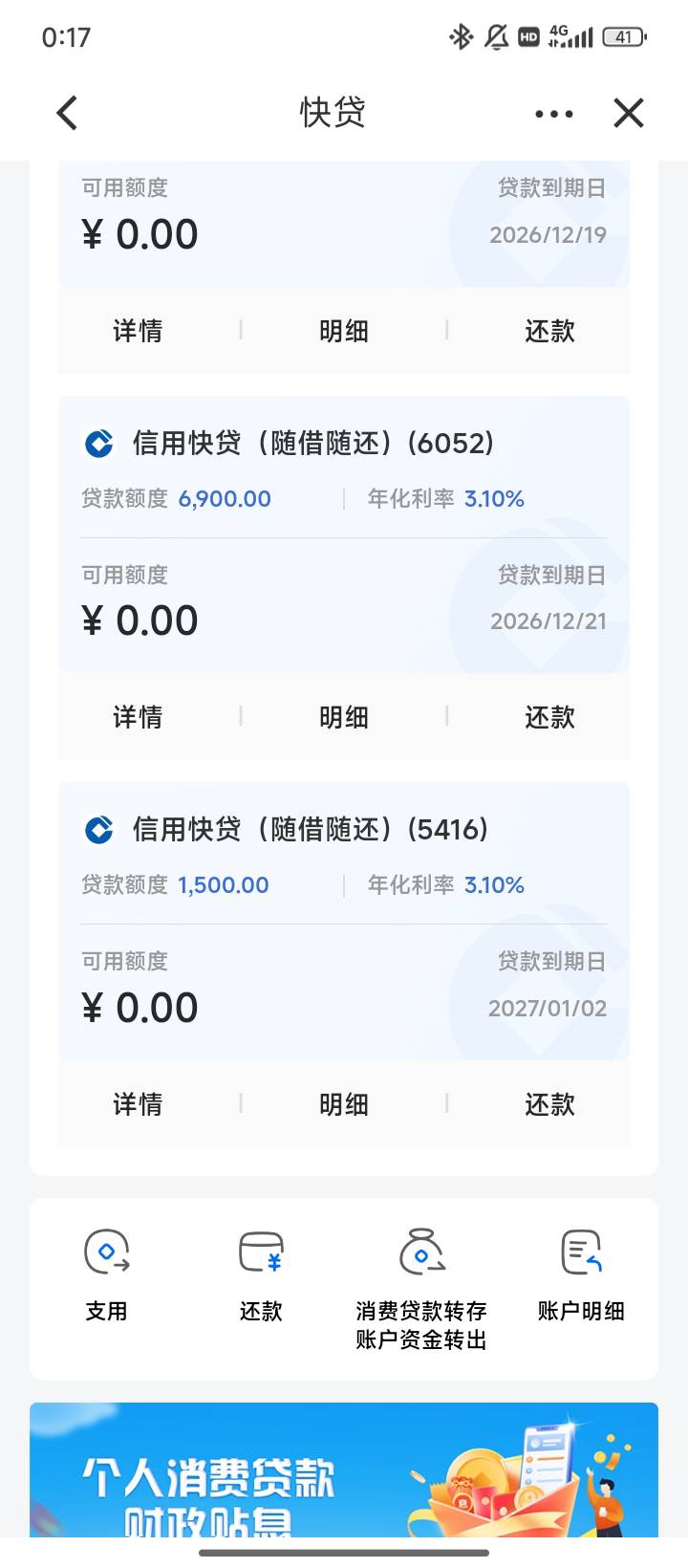This screenshot has height=1568, width=688.
Task: View 明细 for loan ending 5416
Action: (344, 1104)
